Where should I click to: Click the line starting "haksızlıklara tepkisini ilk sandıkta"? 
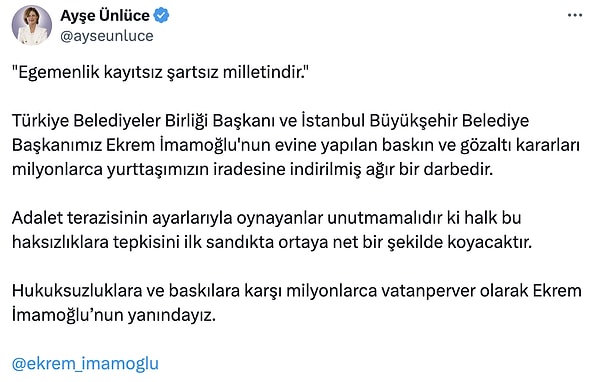click(272, 243)
